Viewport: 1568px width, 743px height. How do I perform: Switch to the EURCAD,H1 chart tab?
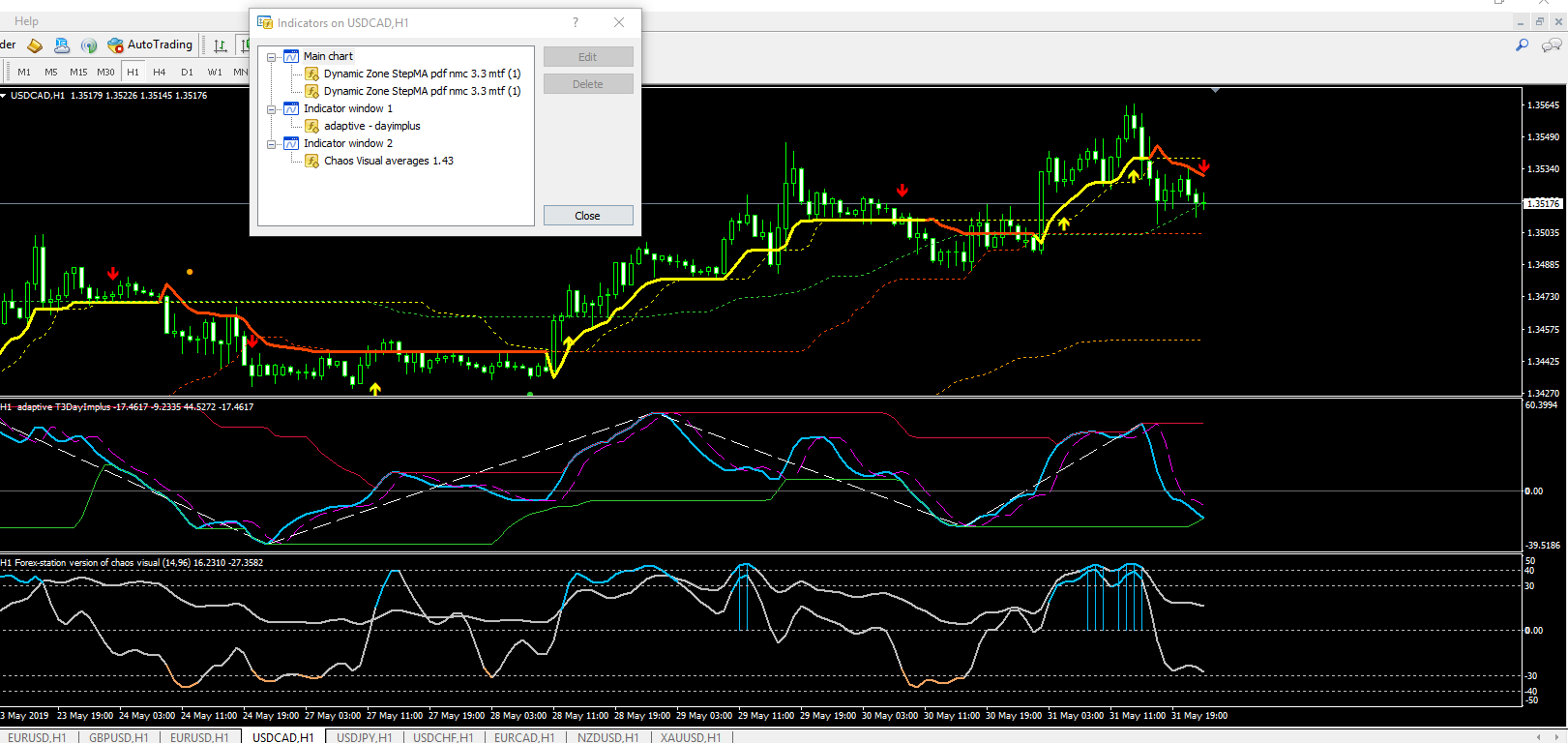[524, 737]
